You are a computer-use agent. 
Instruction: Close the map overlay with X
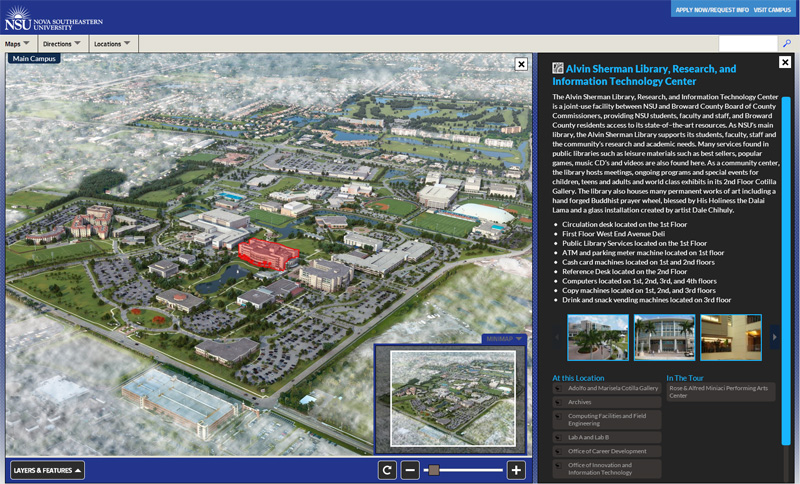tap(521, 64)
